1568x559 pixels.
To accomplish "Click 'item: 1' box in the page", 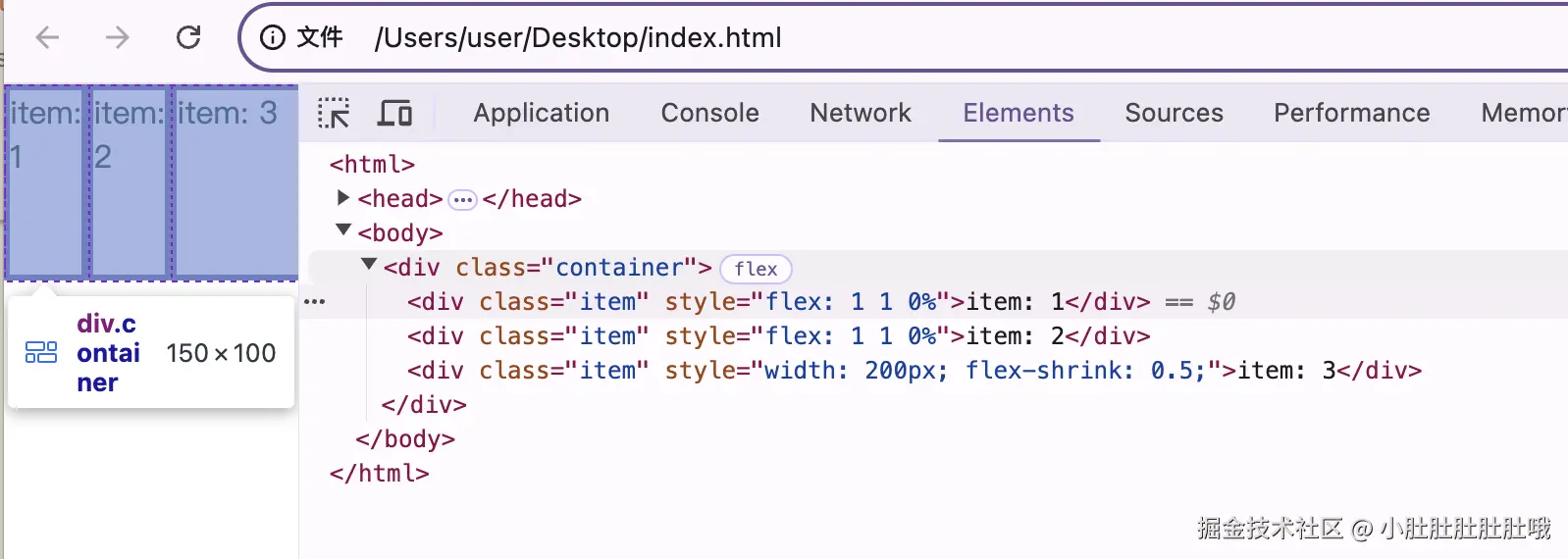I will click(x=45, y=182).
